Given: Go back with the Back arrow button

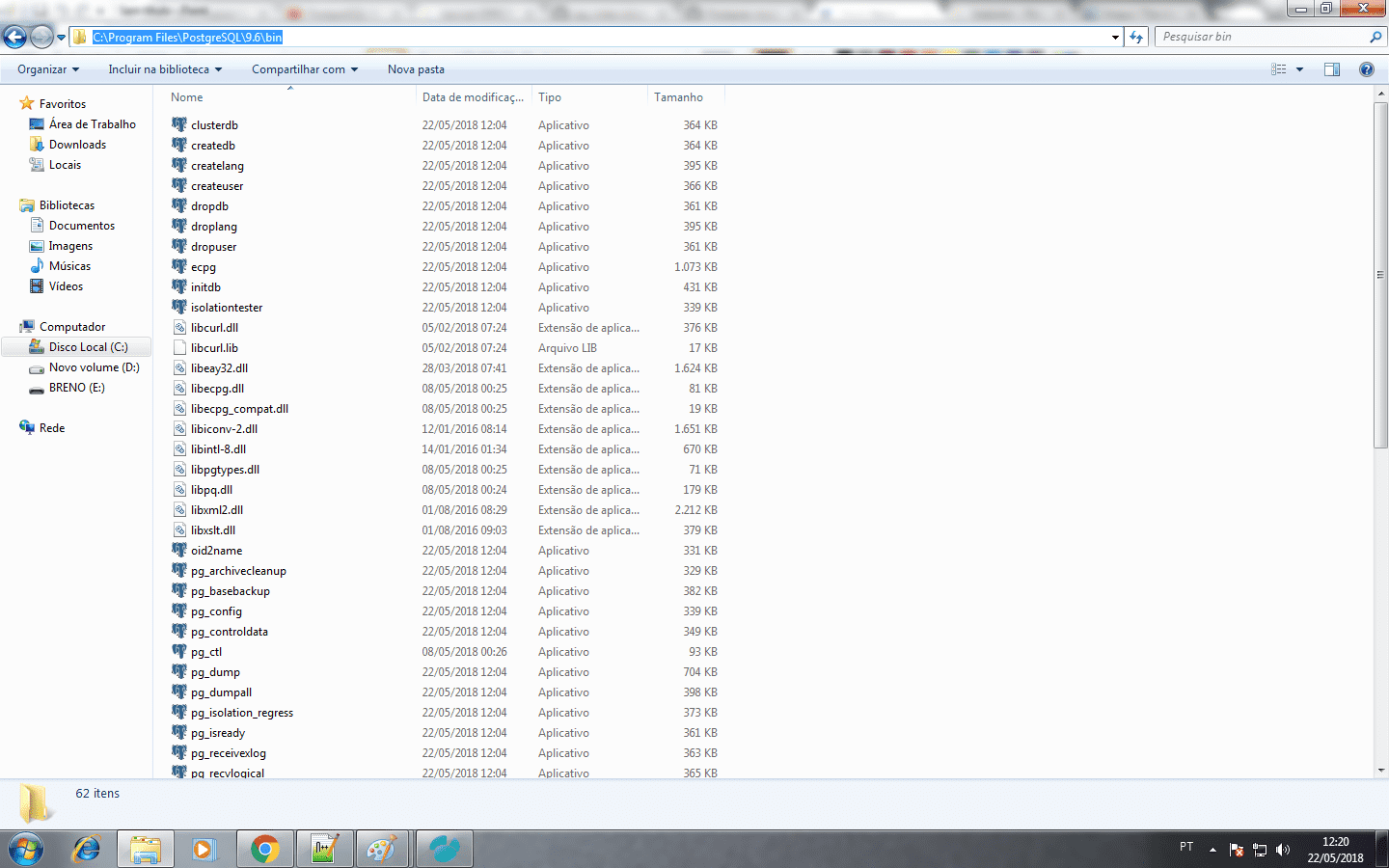Looking at the screenshot, I should [14, 37].
